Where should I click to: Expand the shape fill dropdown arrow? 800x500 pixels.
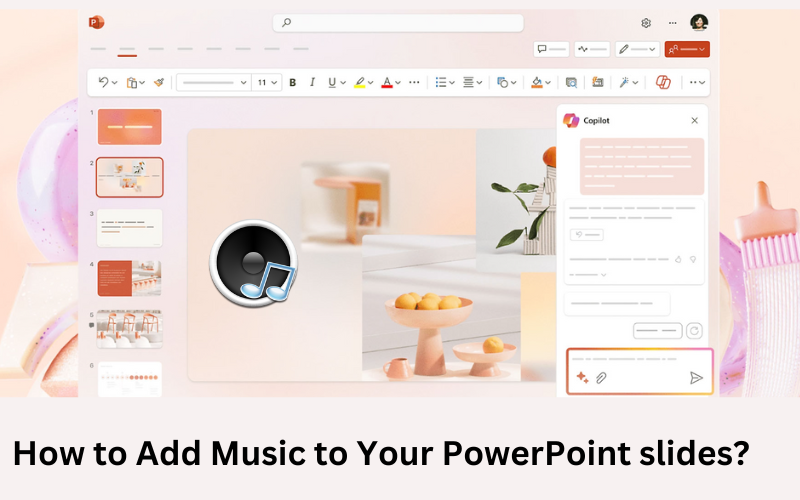(x=548, y=83)
